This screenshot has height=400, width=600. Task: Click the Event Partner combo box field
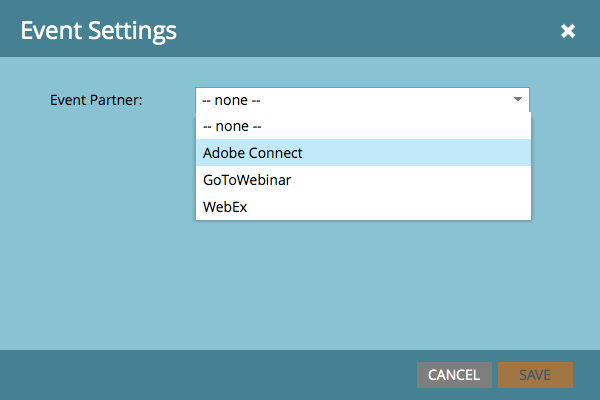pyautogui.click(x=350, y=100)
